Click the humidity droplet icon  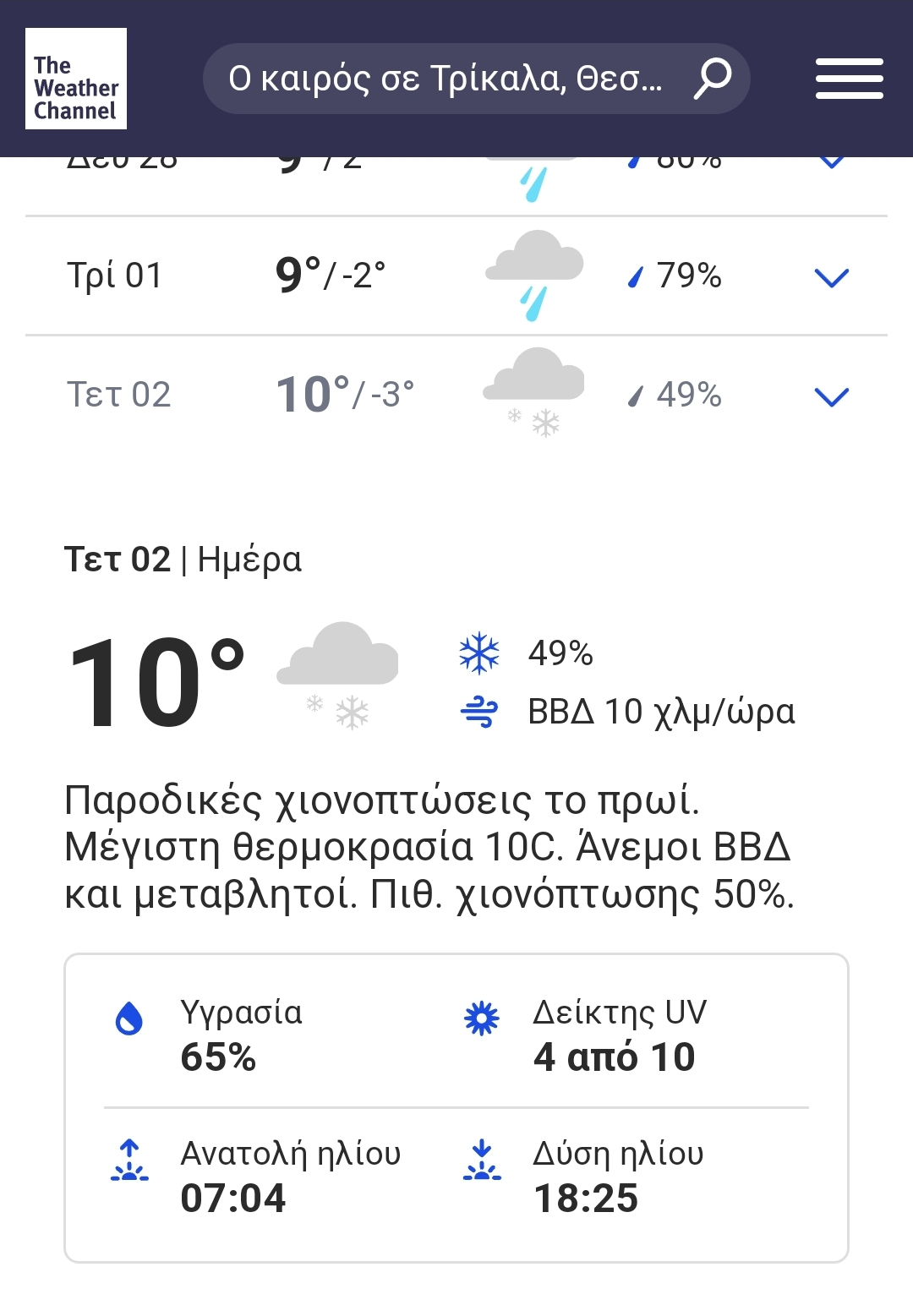tap(129, 1018)
